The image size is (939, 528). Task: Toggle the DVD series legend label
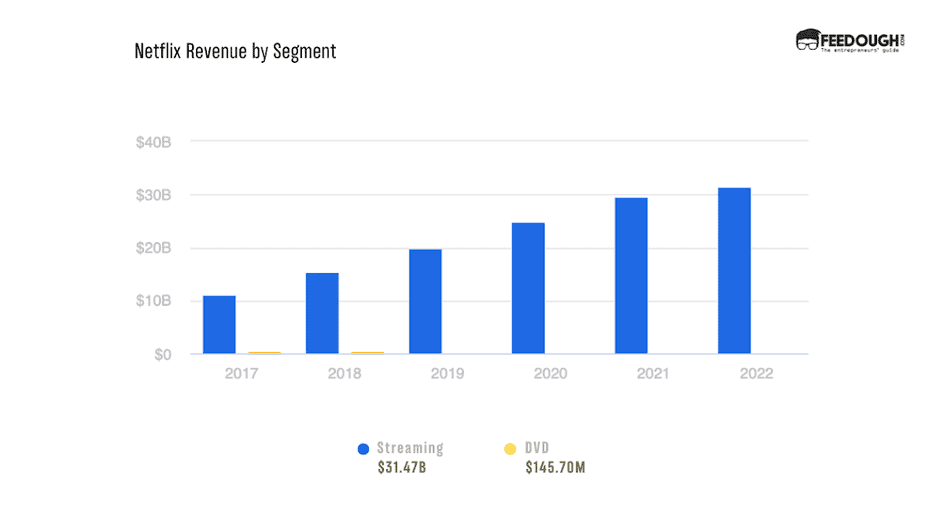pyautogui.click(x=537, y=449)
